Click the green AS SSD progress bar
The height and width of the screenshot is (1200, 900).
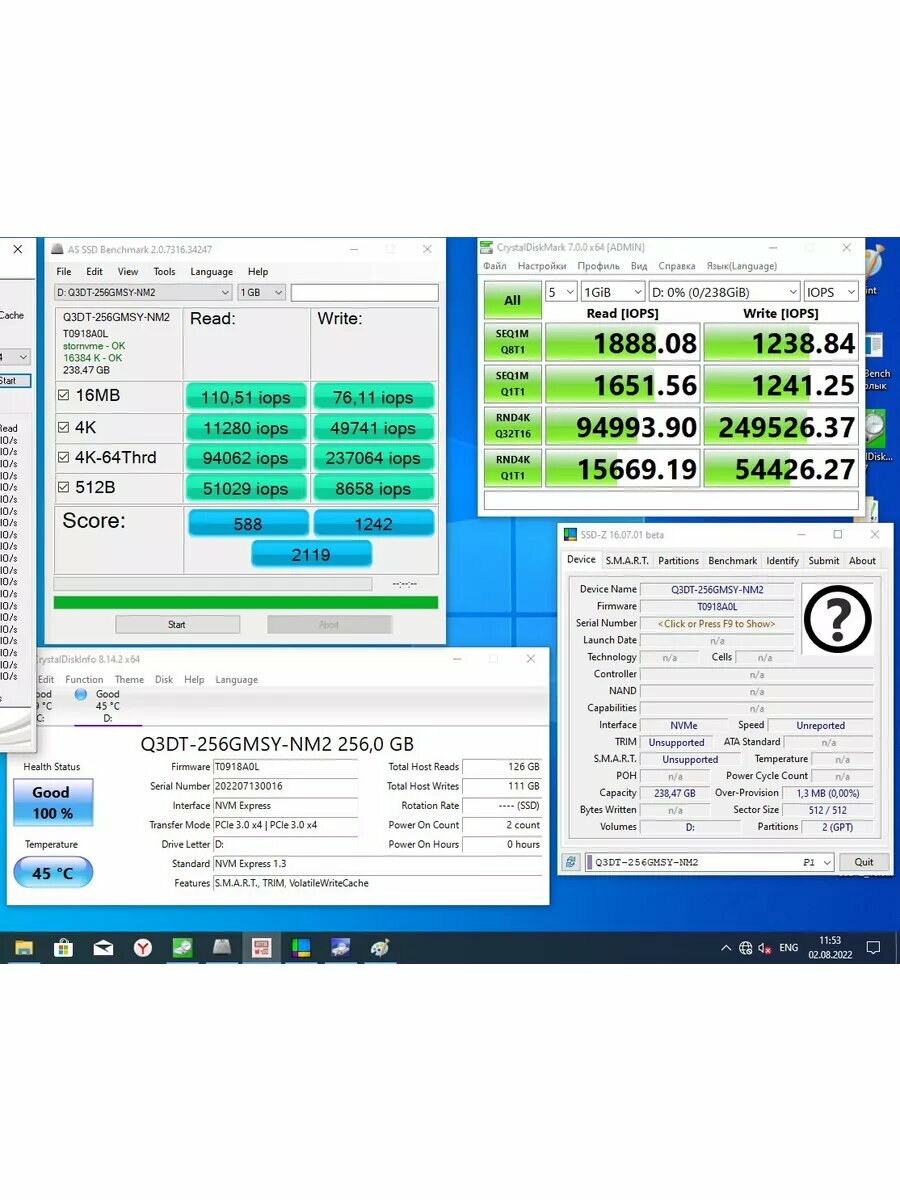click(245, 602)
